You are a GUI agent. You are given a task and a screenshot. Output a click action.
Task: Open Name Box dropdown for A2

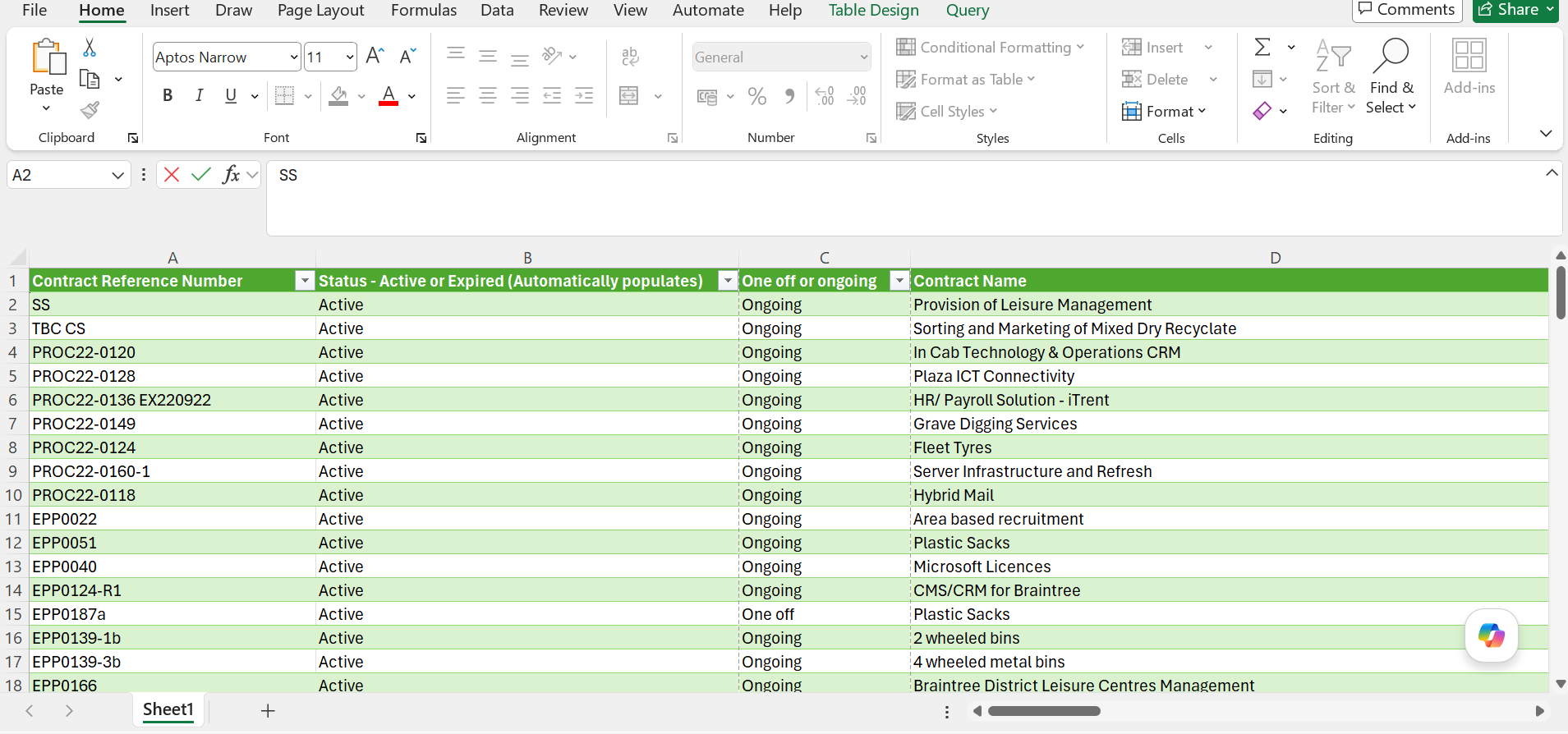(117, 175)
